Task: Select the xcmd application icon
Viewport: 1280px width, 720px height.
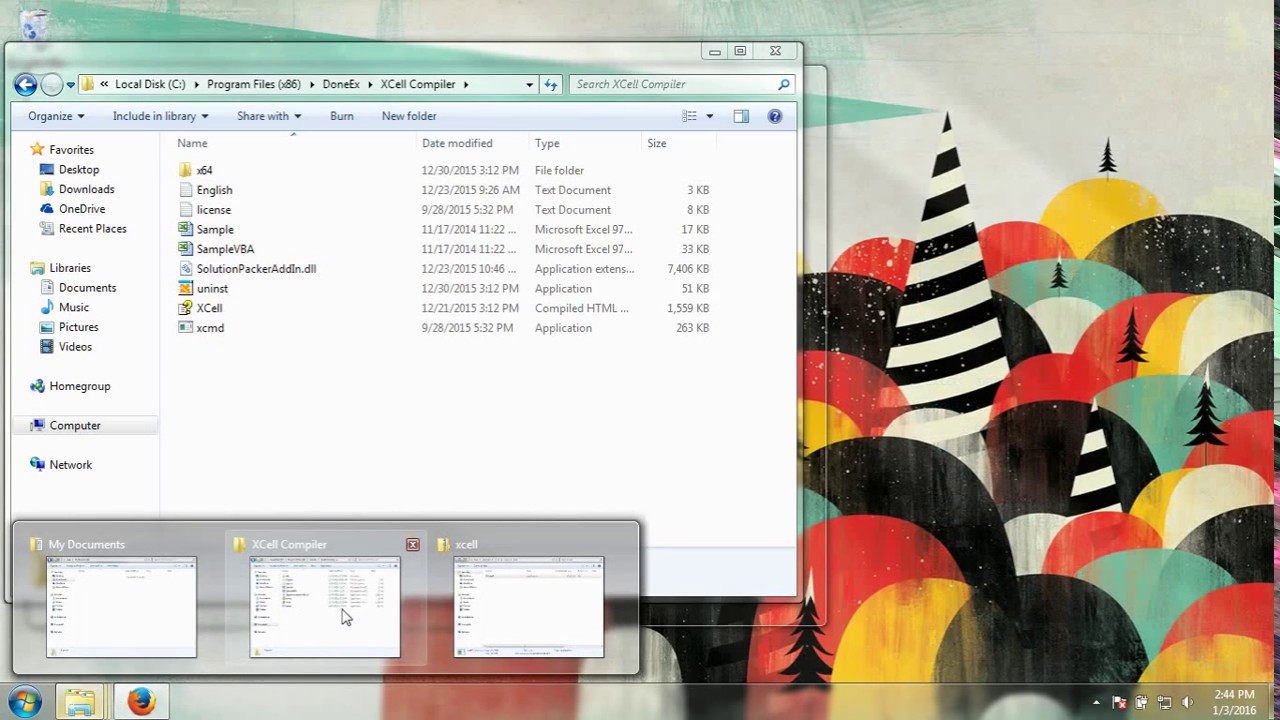Action: pos(185,328)
